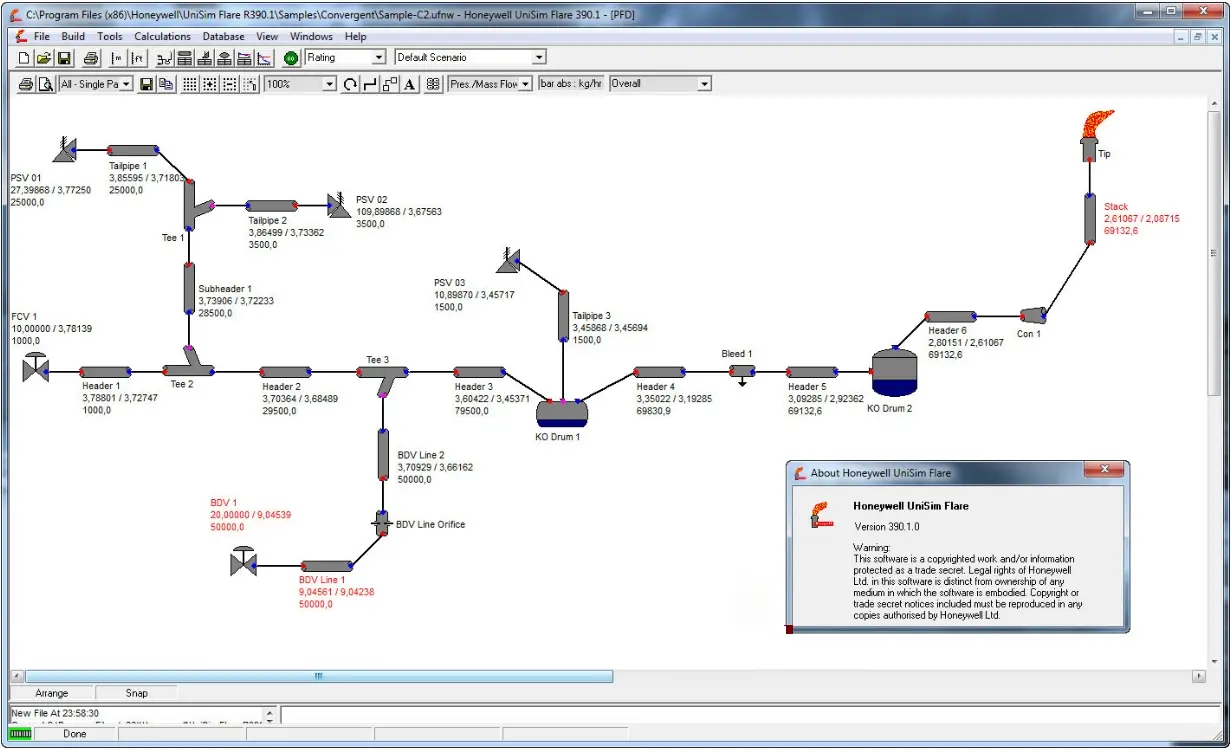Open the Windows menu
This screenshot has height=750, width=1231.
click(x=311, y=36)
